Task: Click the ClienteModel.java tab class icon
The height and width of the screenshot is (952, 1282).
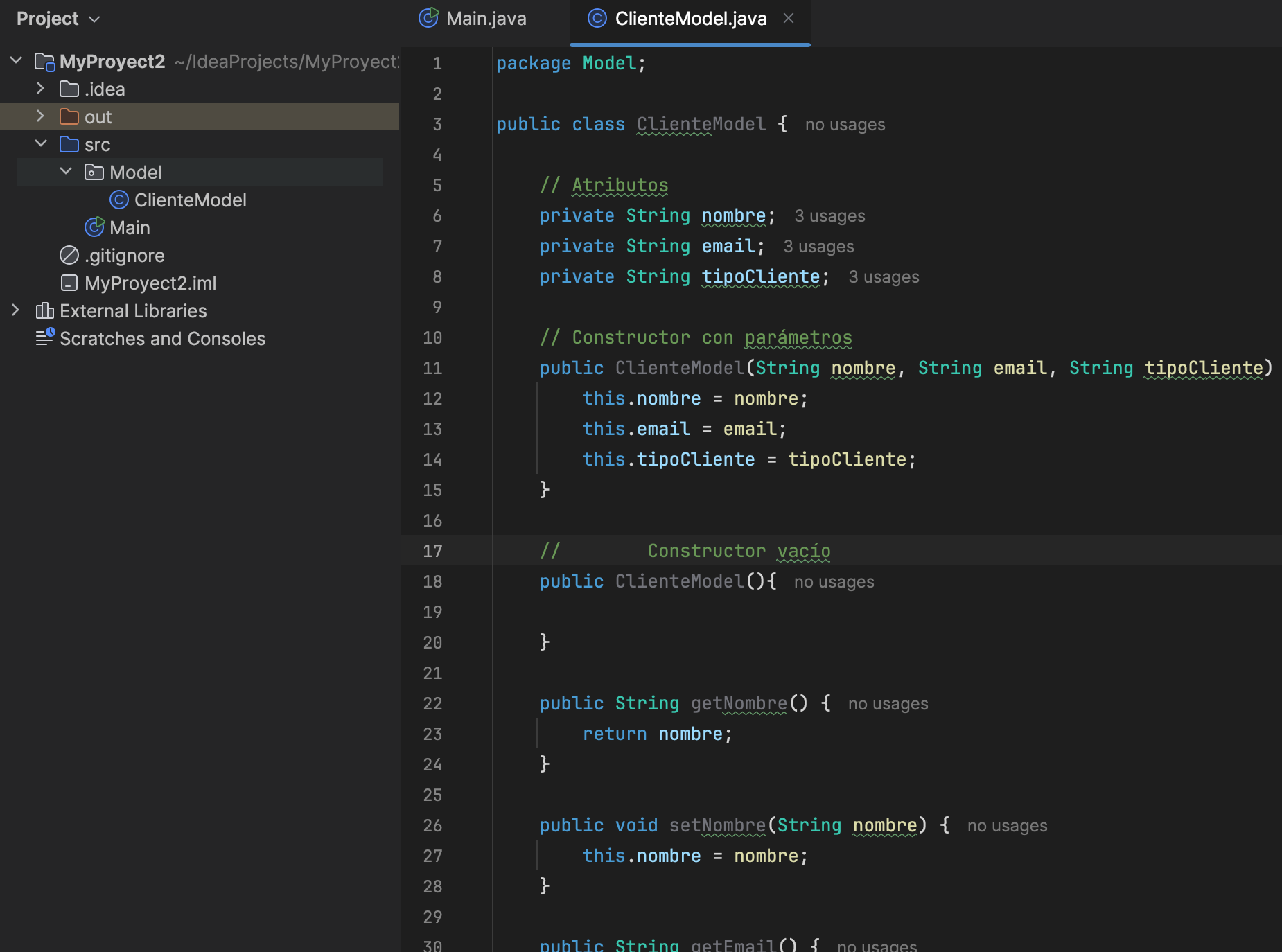Action: (x=597, y=19)
